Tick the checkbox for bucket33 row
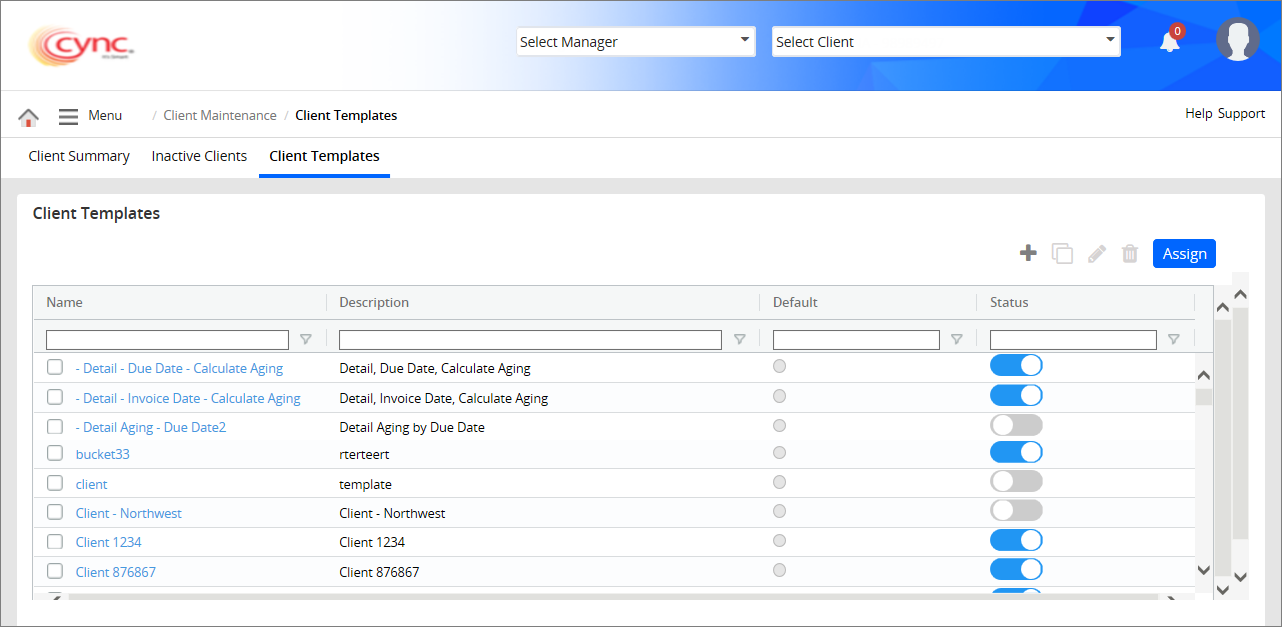This screenshot has width=1282, height=627. 55,454
